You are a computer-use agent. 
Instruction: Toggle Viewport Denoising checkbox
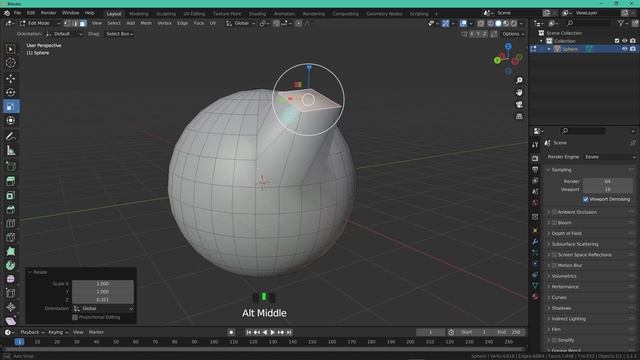click(x=586, y=199)
